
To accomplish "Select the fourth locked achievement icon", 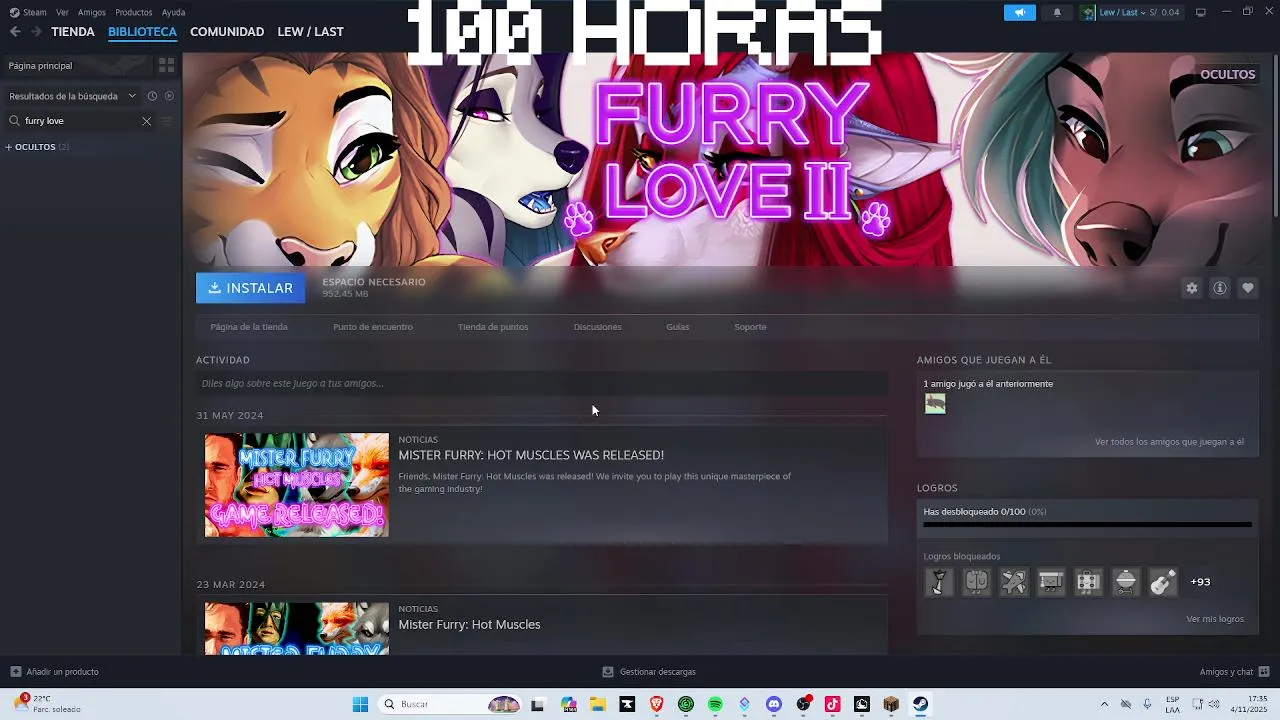I will point(1051,582).
